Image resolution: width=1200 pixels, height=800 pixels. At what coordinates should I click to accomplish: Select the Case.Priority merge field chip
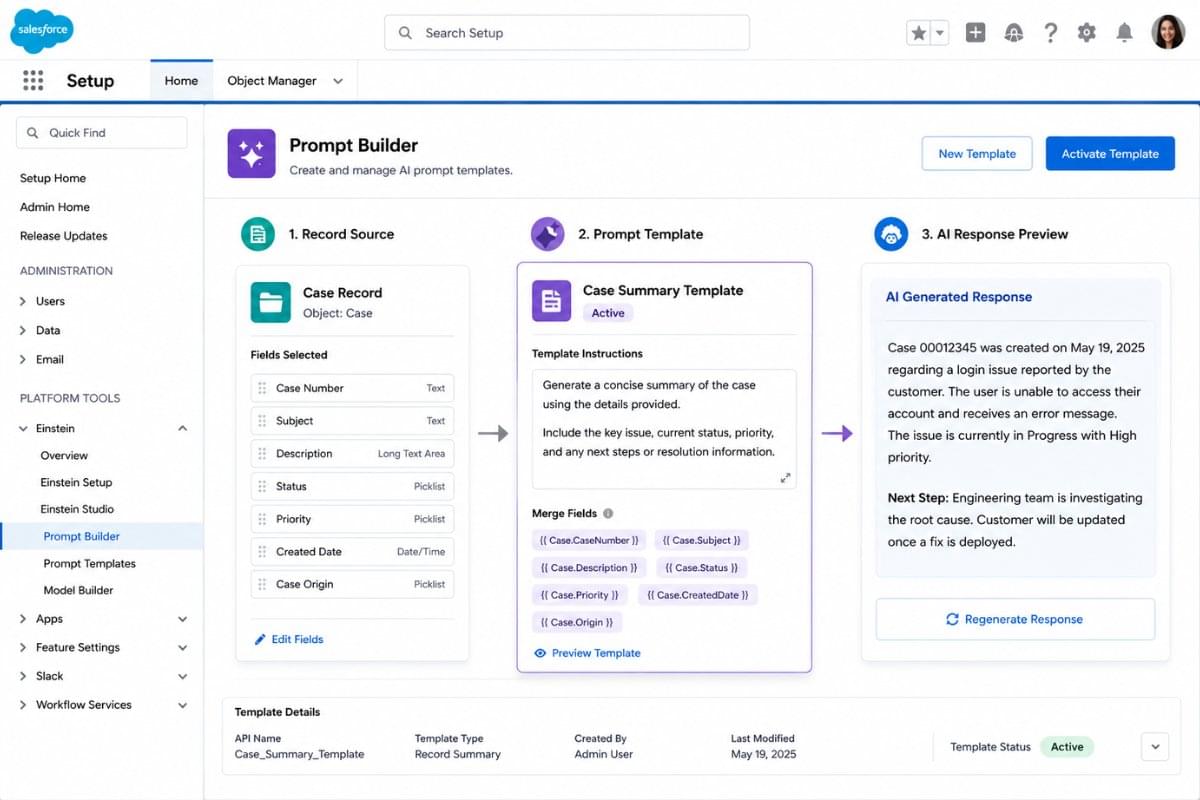(x=579, y=594)
